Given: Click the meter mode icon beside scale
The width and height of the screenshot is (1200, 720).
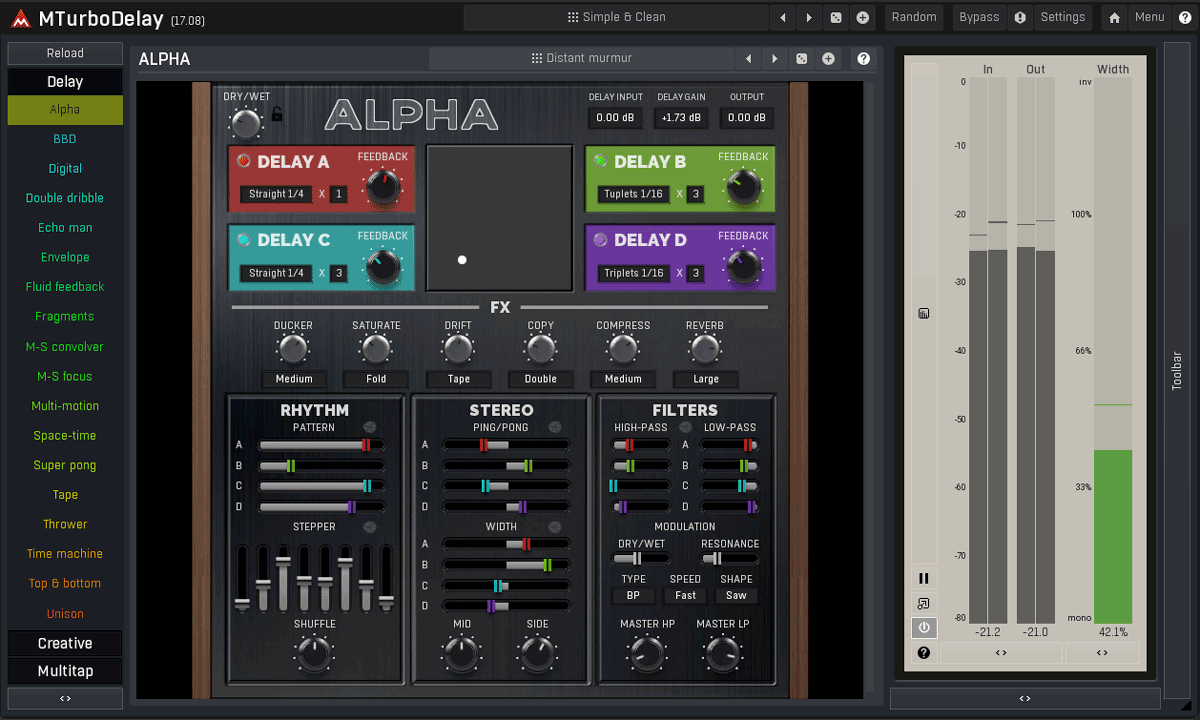Looking at the screenshot, I should click(x=923, y=314).
